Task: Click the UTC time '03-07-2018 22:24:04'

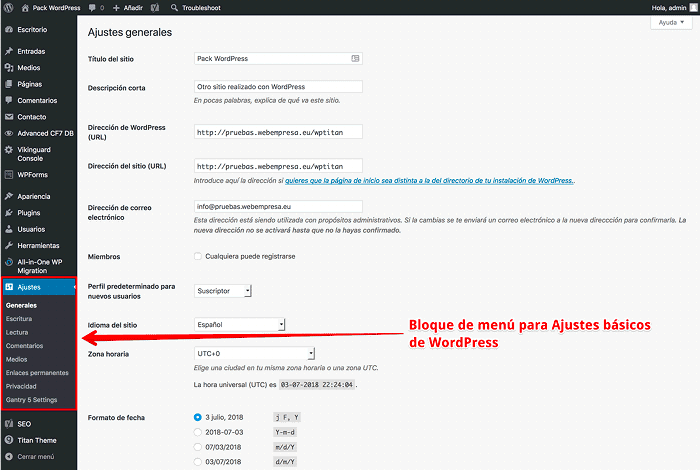Action: (317, 384)
